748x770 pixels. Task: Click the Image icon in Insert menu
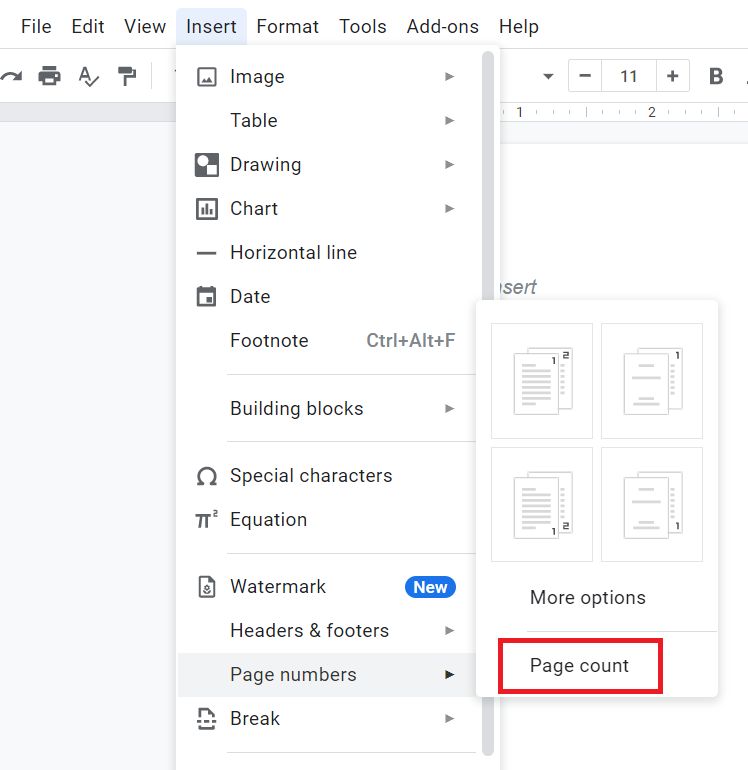pyautogui.click(x=206, y=77)
